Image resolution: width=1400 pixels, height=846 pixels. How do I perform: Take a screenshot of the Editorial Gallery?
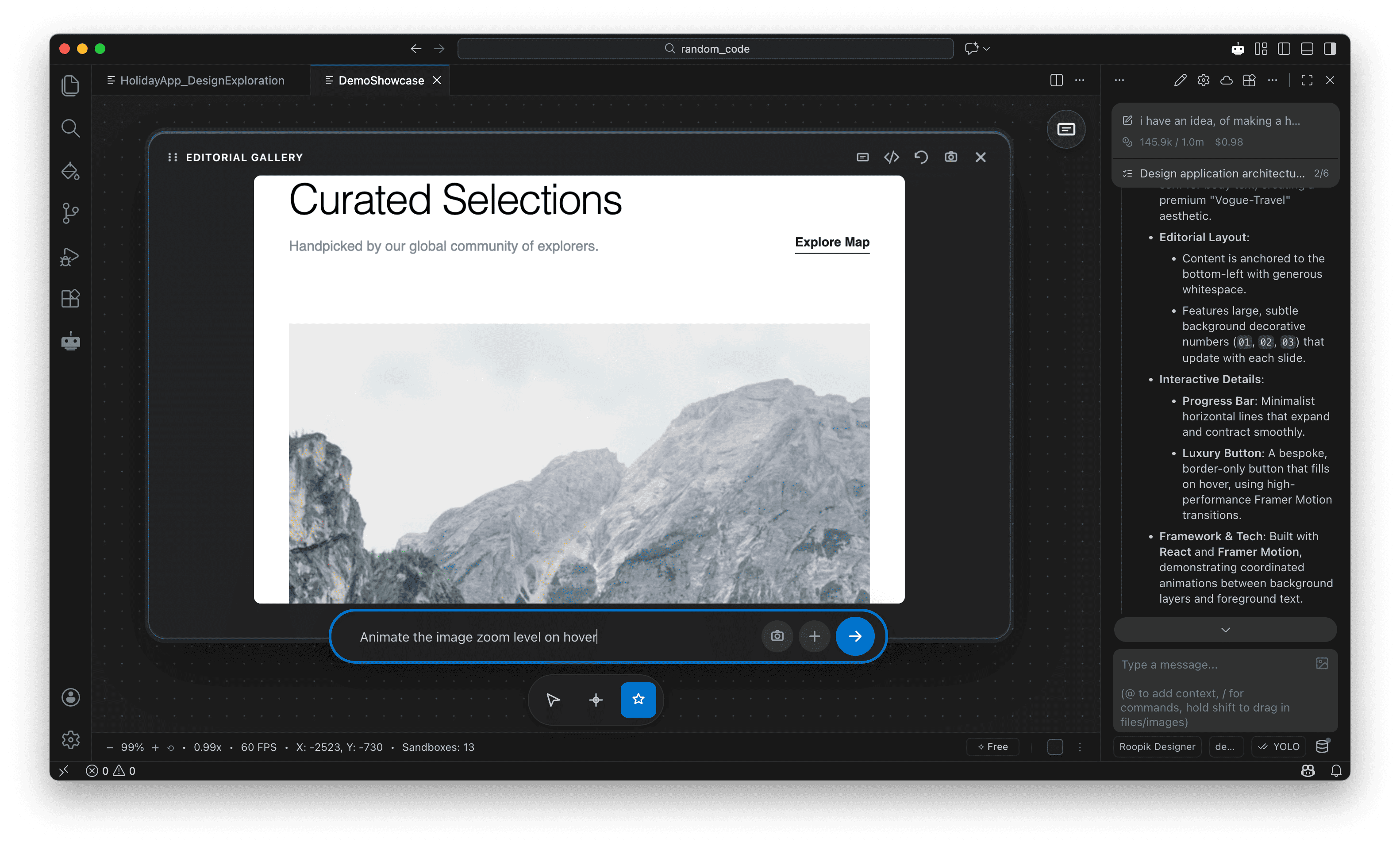tap(951, 157)
